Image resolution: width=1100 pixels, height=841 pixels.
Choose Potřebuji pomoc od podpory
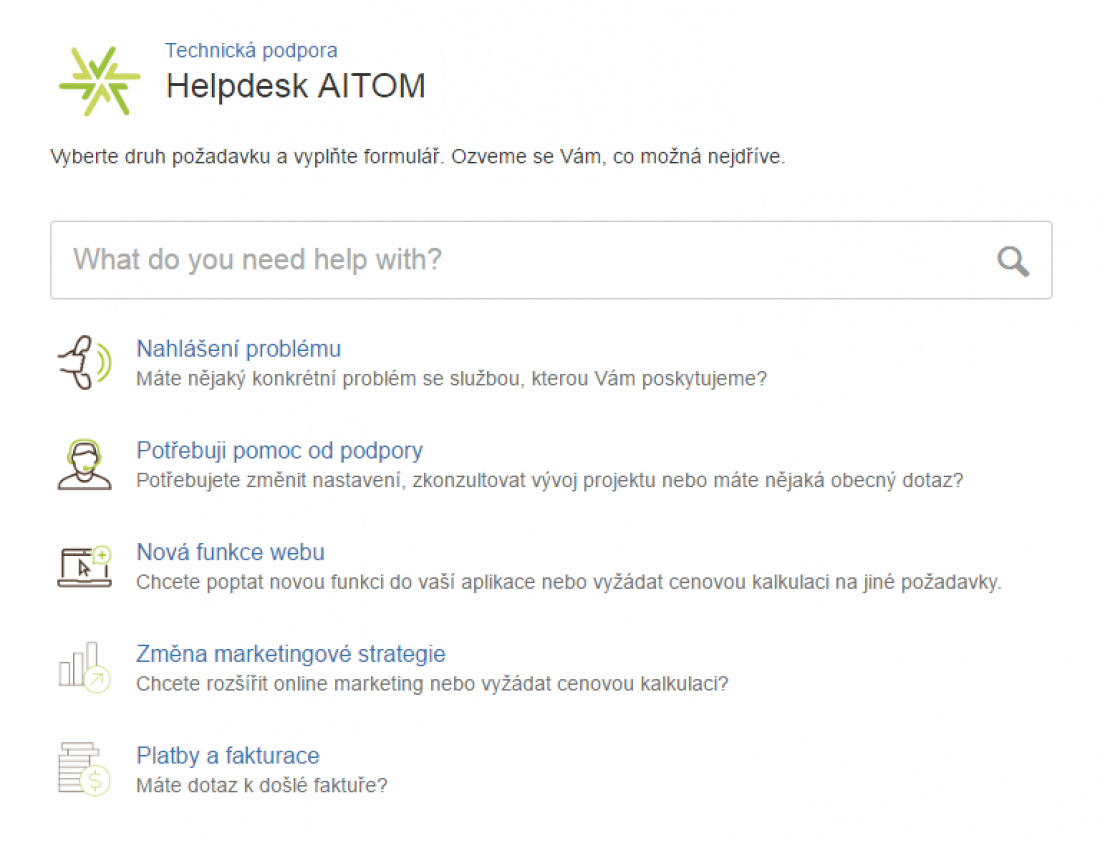point(279,450)
